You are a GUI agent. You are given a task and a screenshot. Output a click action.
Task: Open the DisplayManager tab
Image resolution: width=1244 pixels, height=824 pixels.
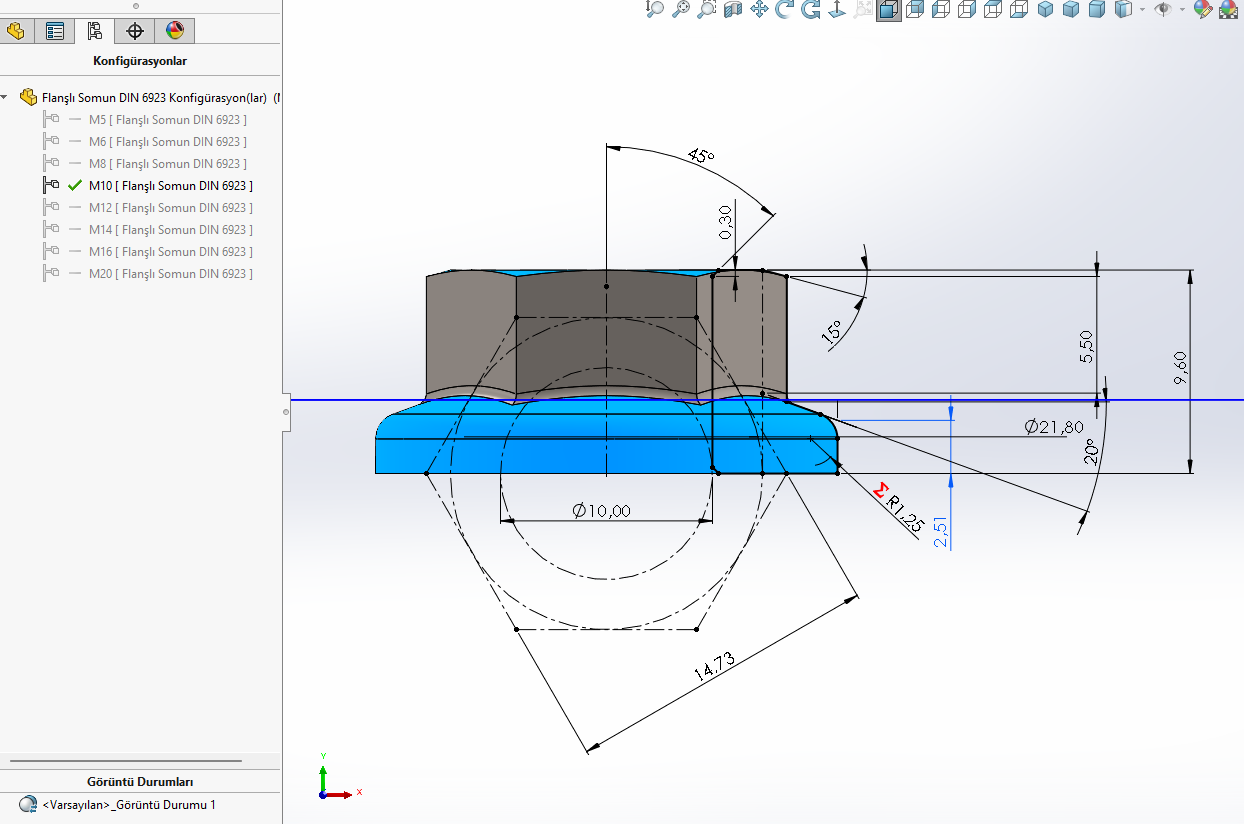[175, 31]
